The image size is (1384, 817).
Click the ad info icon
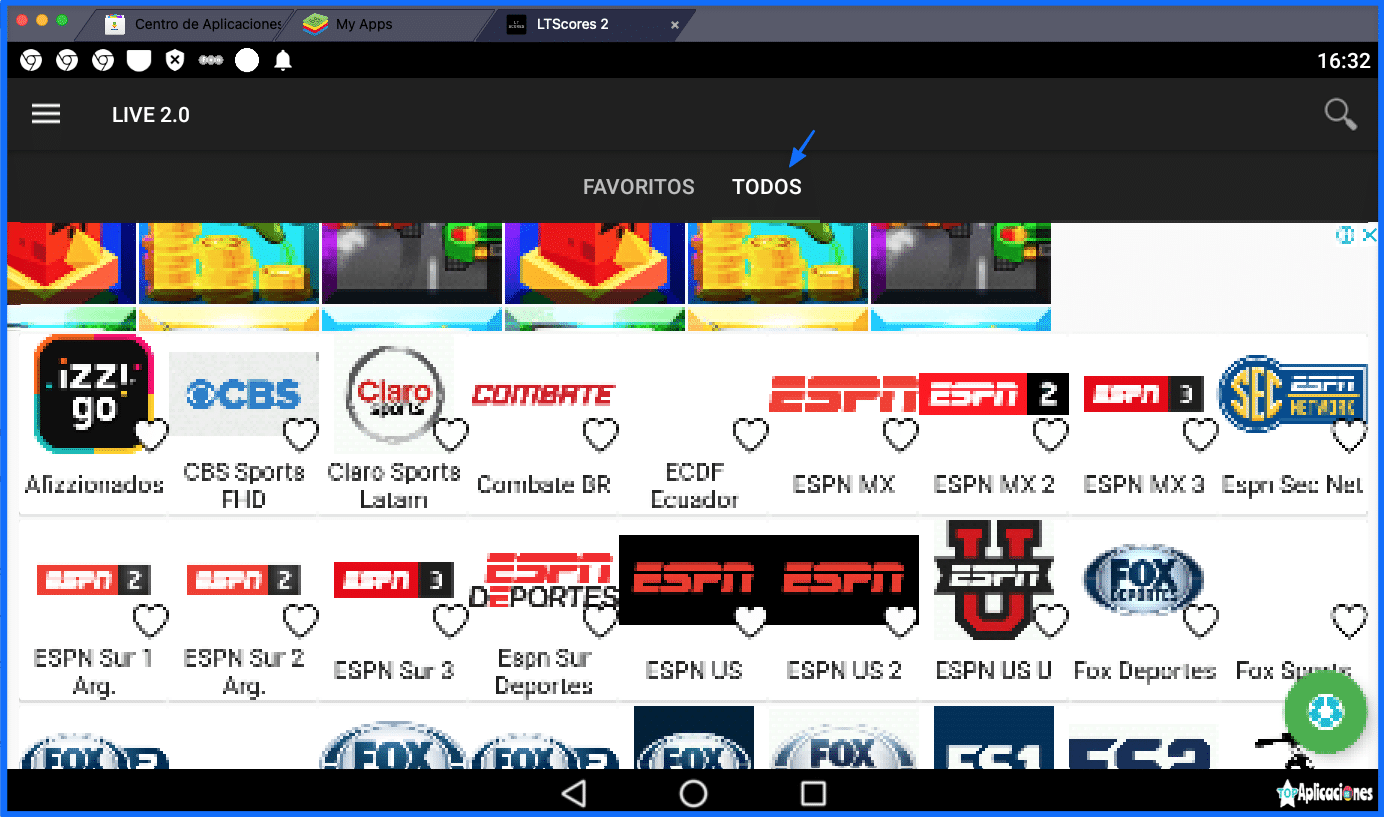[x=1346, y=235]
